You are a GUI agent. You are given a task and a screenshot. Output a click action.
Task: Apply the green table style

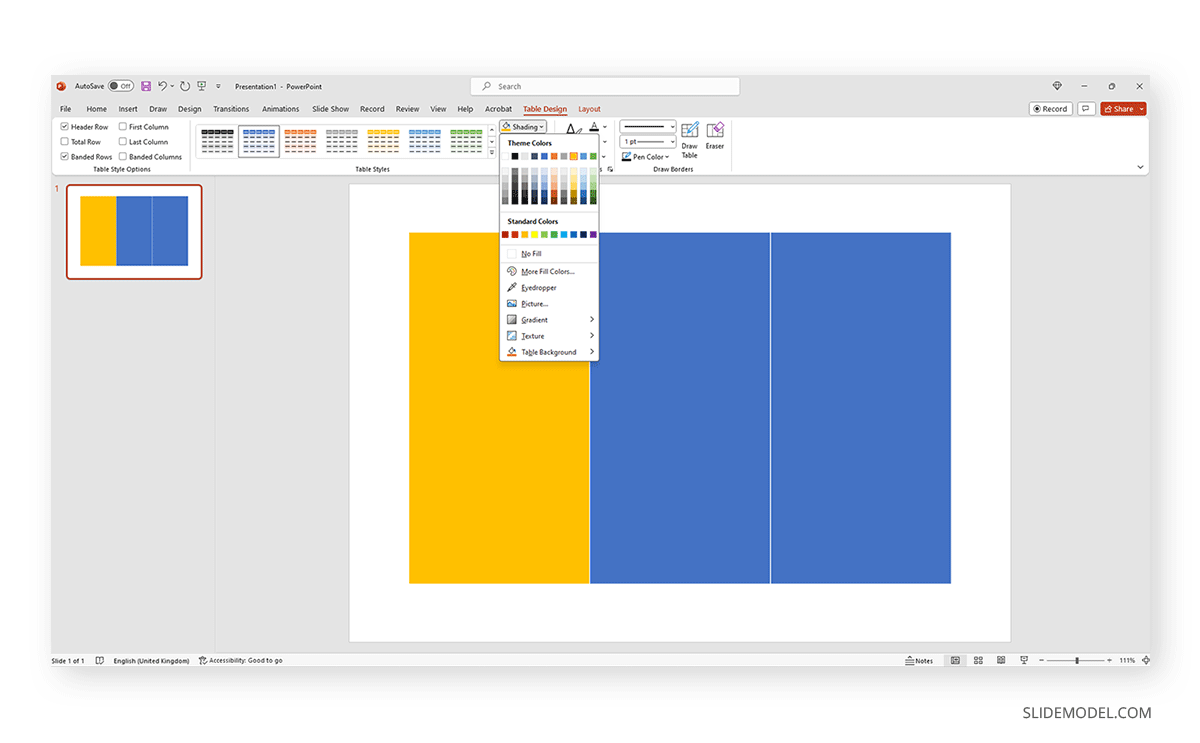(x=466, y=141)
